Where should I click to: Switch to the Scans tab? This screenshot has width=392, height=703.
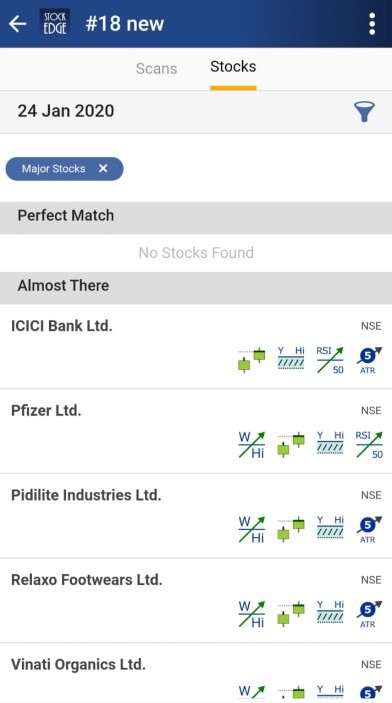[157, 69]
